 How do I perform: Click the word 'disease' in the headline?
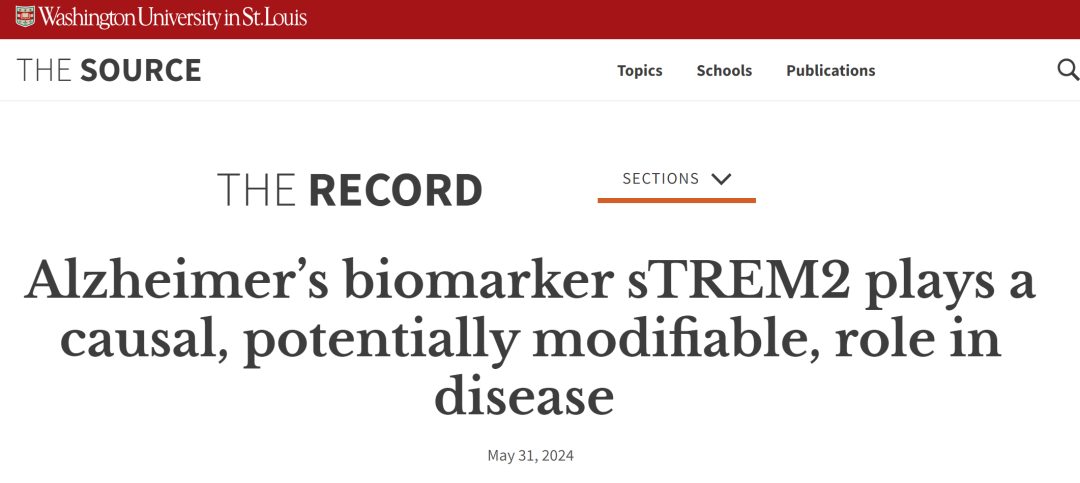click(x=523, y=396)
